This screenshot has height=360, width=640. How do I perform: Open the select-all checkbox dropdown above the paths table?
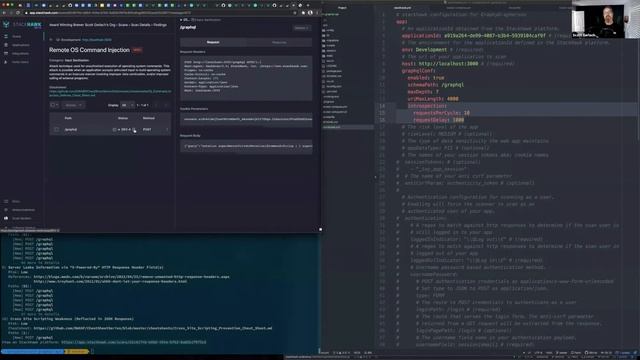(x=54, y=105)
